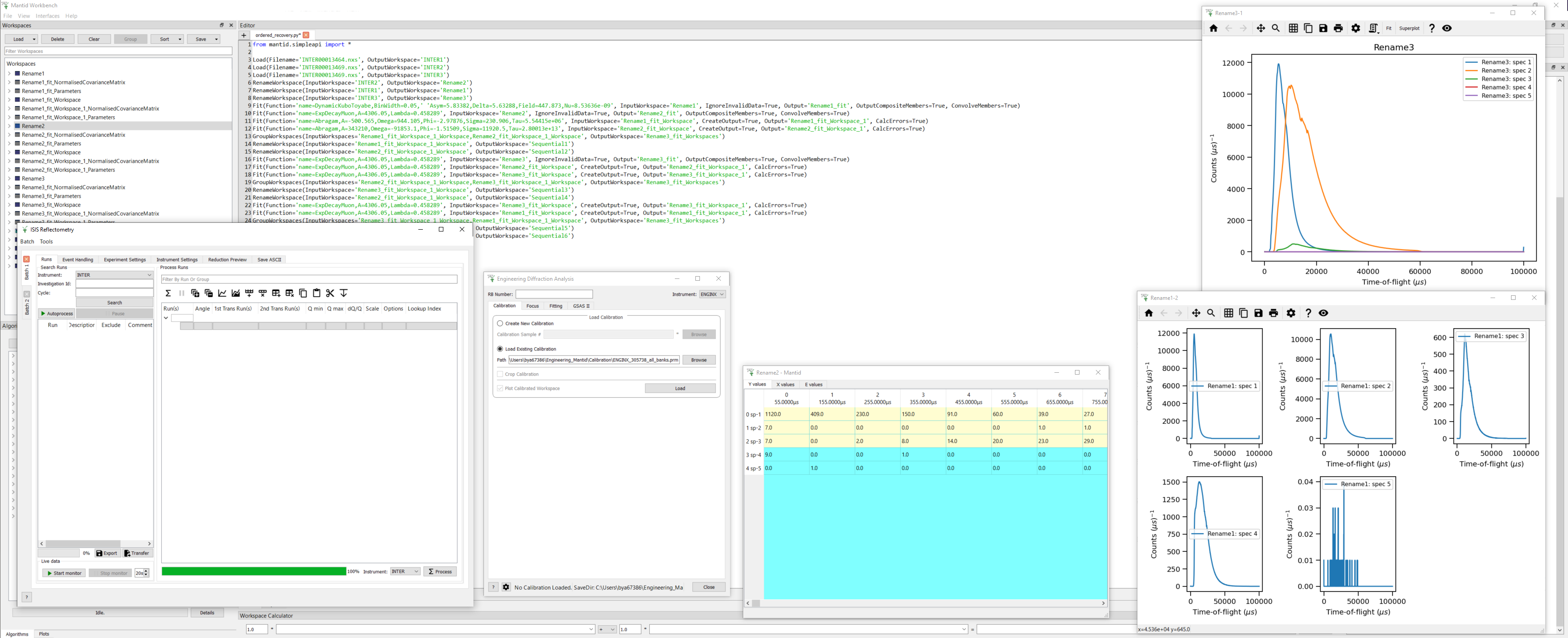Open settings gear in Engineering Diffraction Analysis
The image size is (1568, 638).
[x=506, y=587]
